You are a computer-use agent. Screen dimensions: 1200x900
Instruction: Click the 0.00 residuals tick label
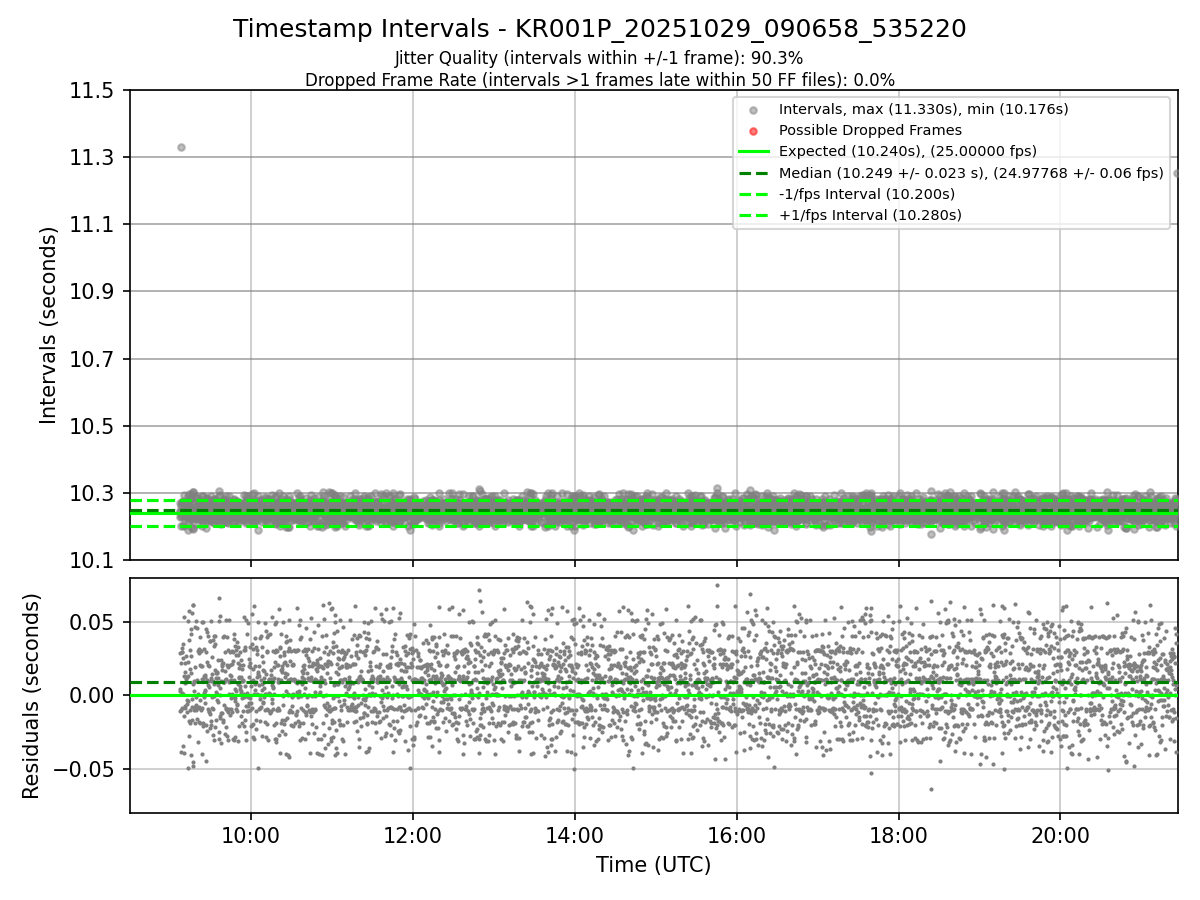[91, 695]
